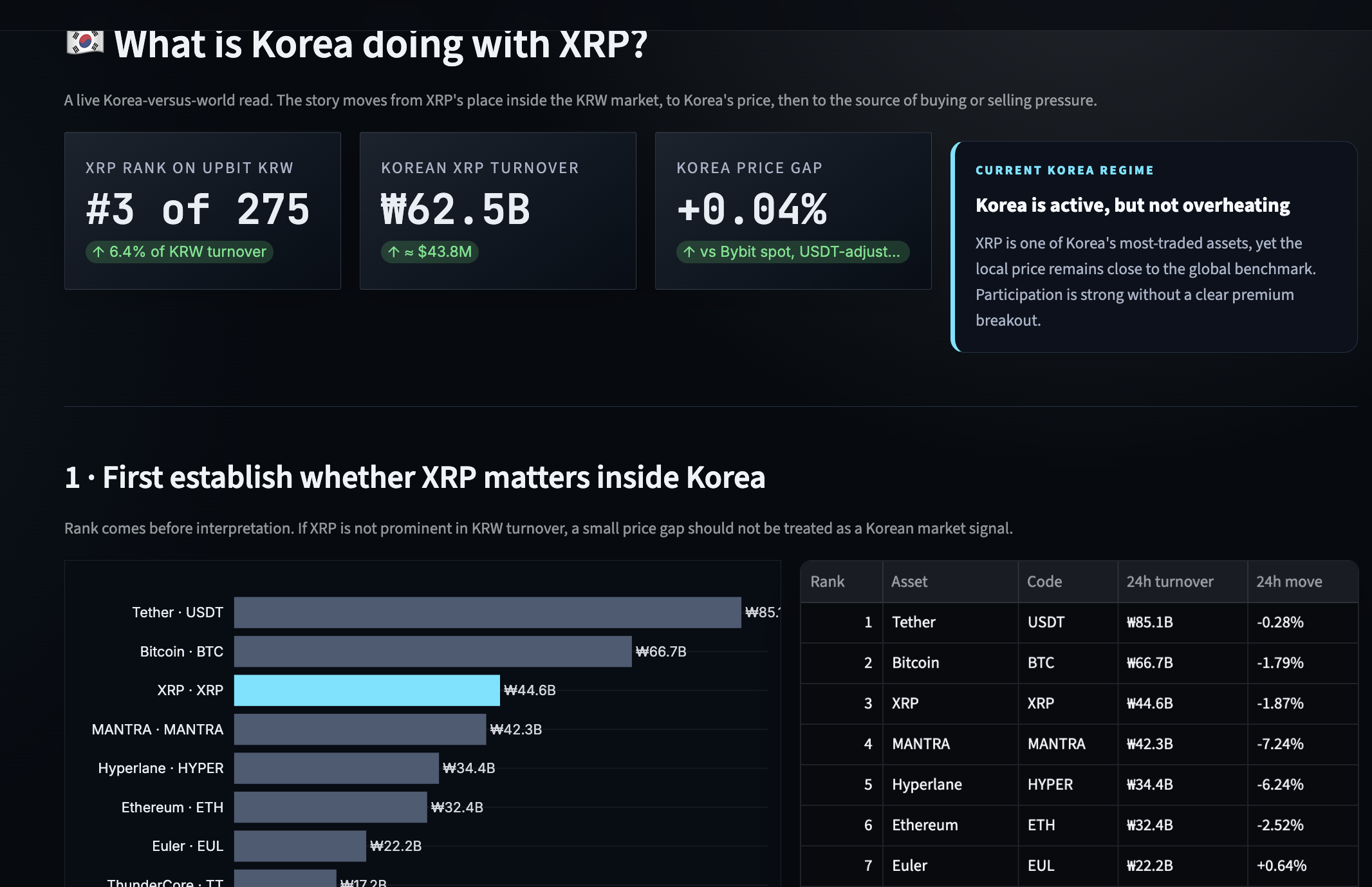
Task: Click the "₩62.5B" turnover value
Action: [456, 210]
